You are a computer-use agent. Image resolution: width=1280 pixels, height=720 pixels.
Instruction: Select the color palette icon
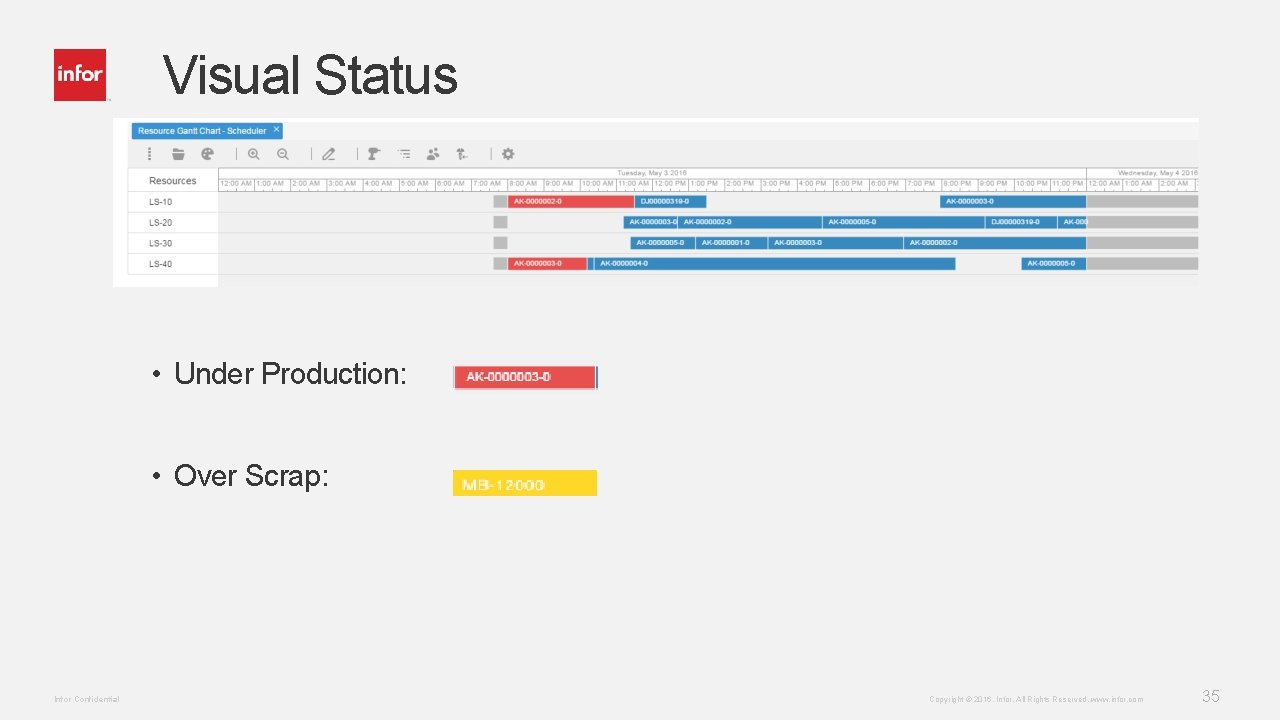pos(207,153)
